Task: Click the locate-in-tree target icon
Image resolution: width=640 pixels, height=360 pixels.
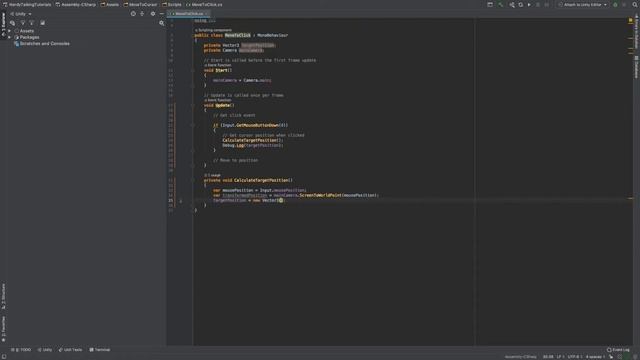Action: [133, 14]
